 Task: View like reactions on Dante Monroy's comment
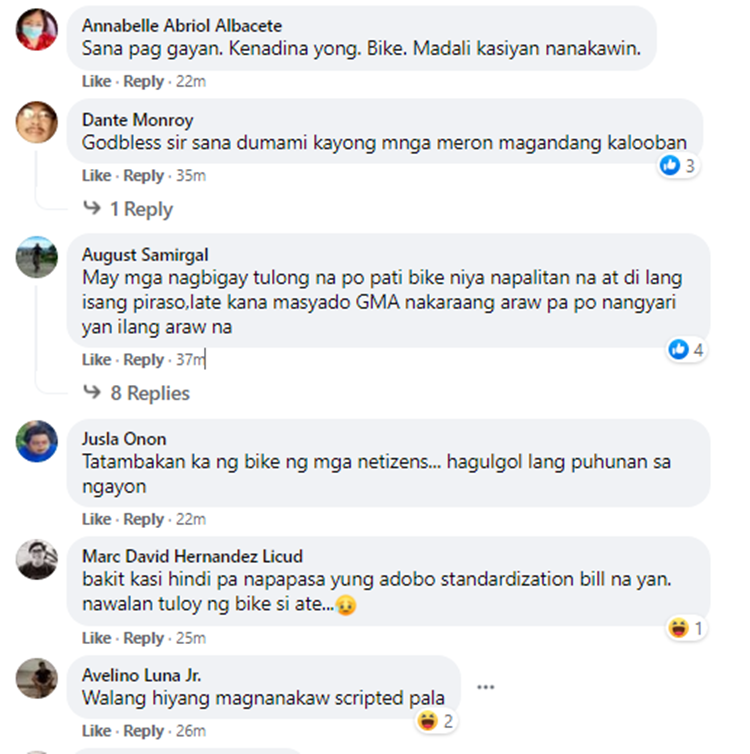677,166
